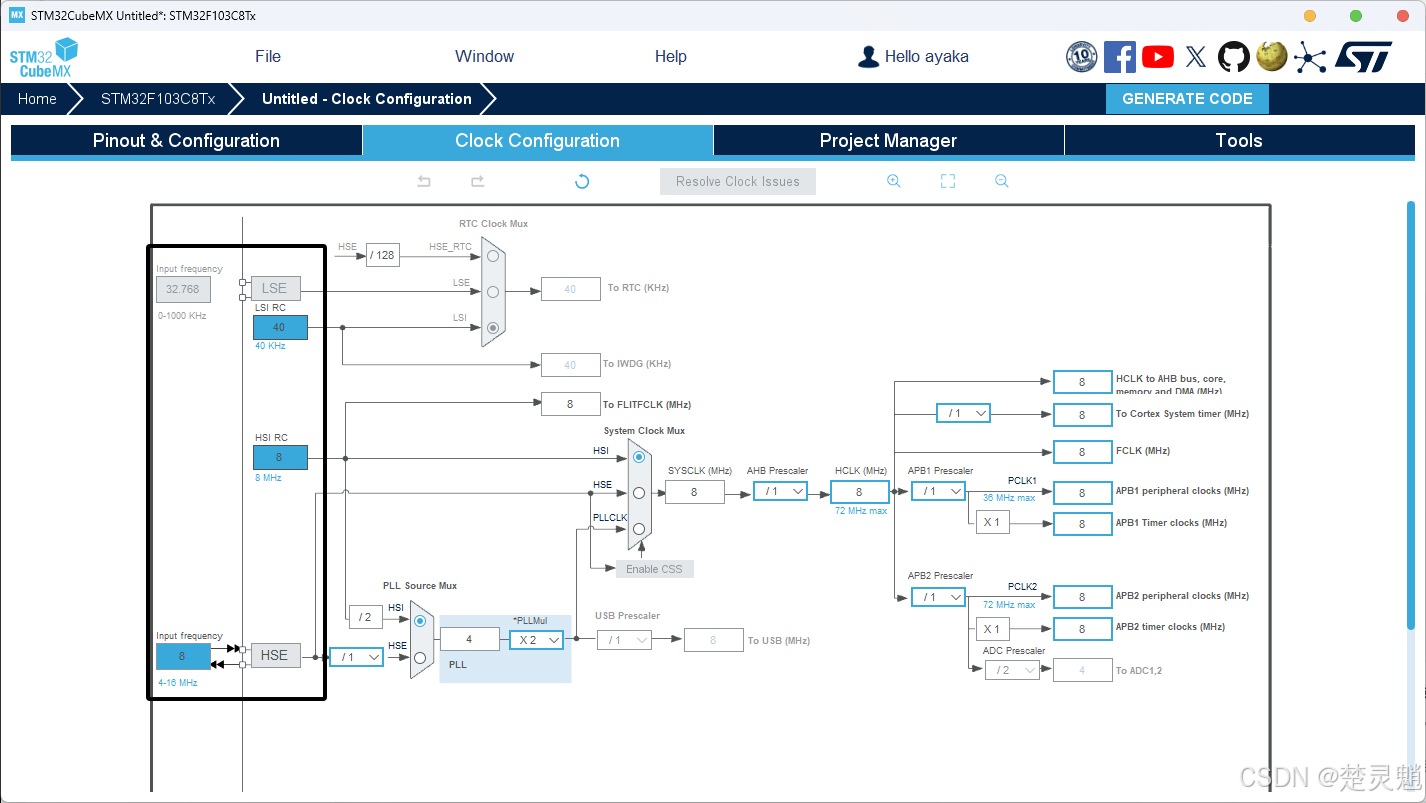Image resolution: width=1426 pixels, height=803 pixels.
Task: Click the APB1 peripheral clocks value box
Action: pyautogui.click(x=1082, y=492)
